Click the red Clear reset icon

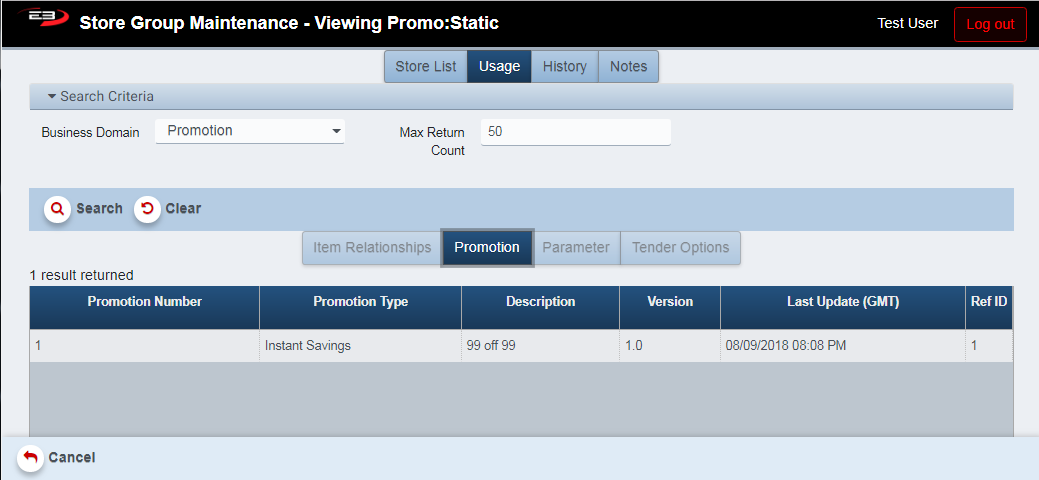148,209
